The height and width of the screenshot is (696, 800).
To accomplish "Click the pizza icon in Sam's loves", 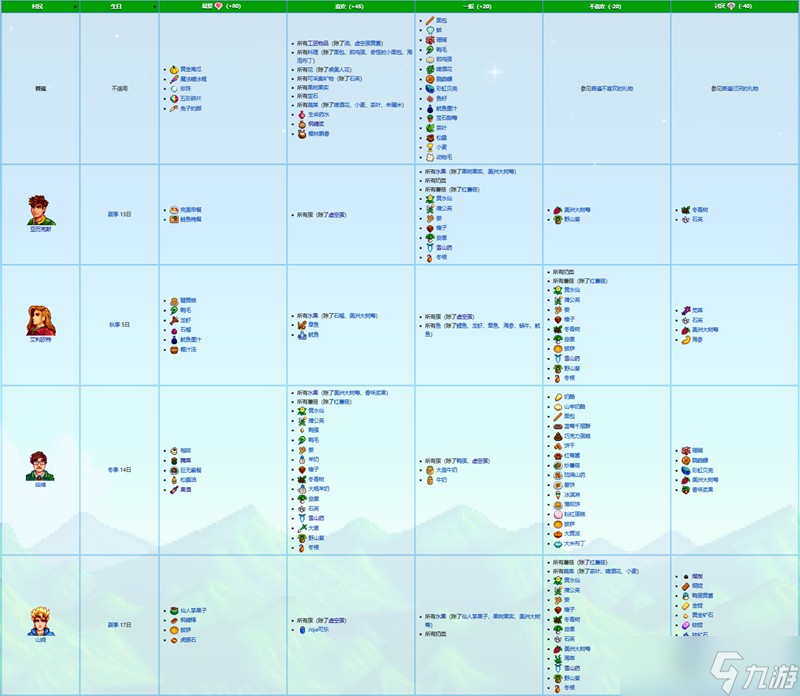I will pos(174,630).
